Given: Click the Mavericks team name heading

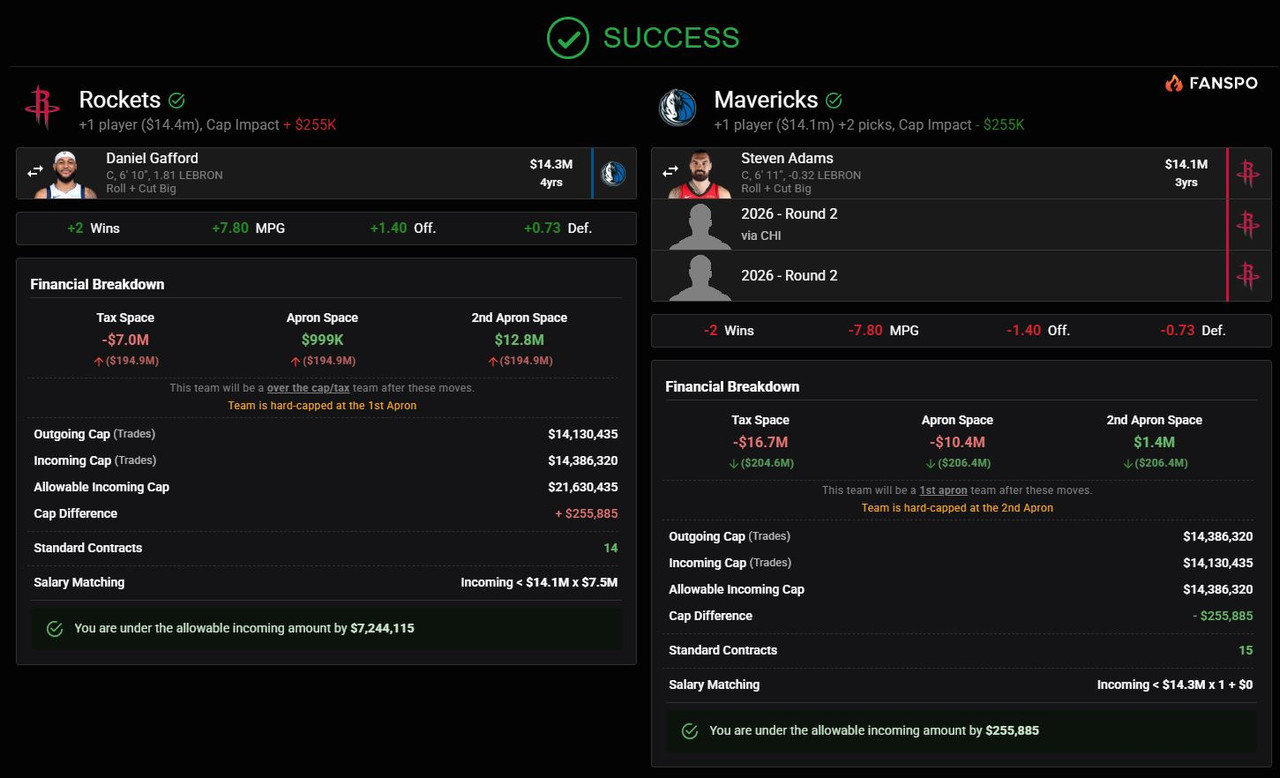Looking at the screenshot, I should pyautogui.click(x=766, y=100).
